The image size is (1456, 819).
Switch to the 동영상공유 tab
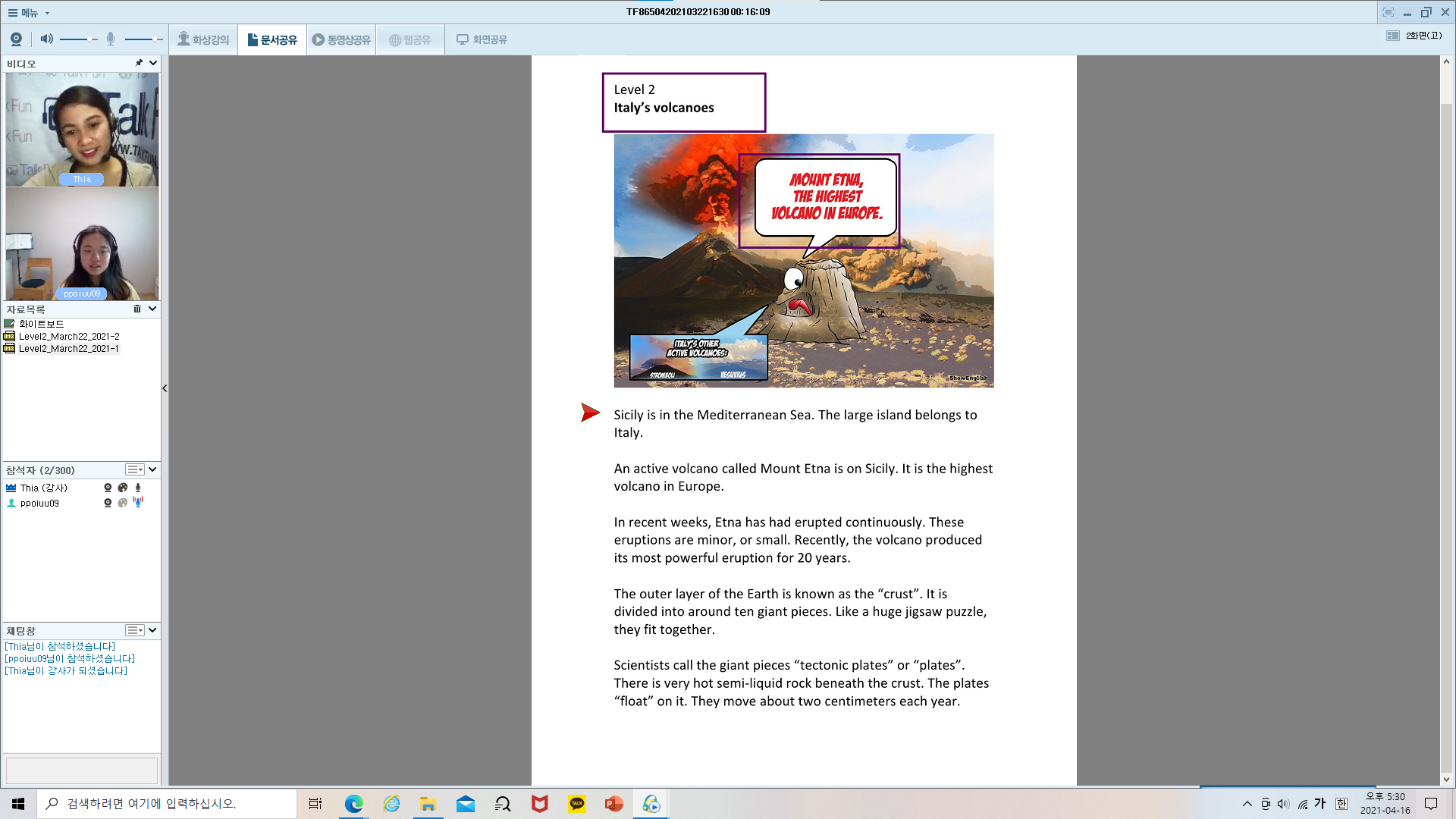point(342,39)
